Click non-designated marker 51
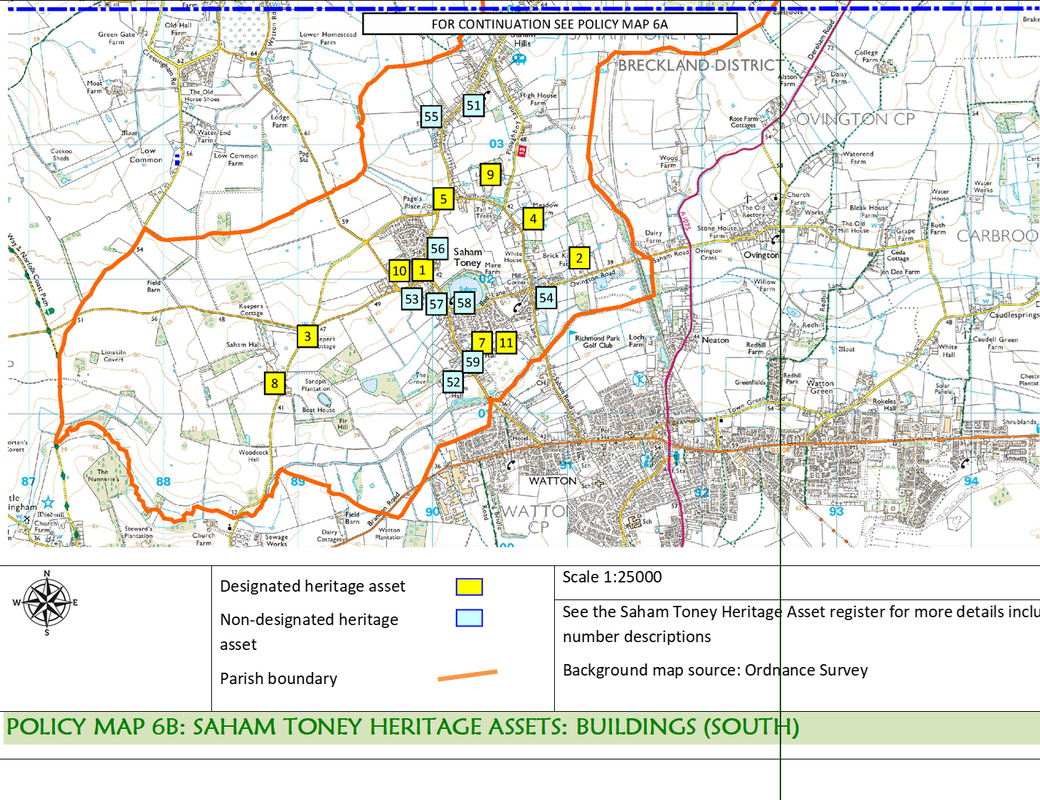The height and width of the screenshot is (800, 1040). 473,105
